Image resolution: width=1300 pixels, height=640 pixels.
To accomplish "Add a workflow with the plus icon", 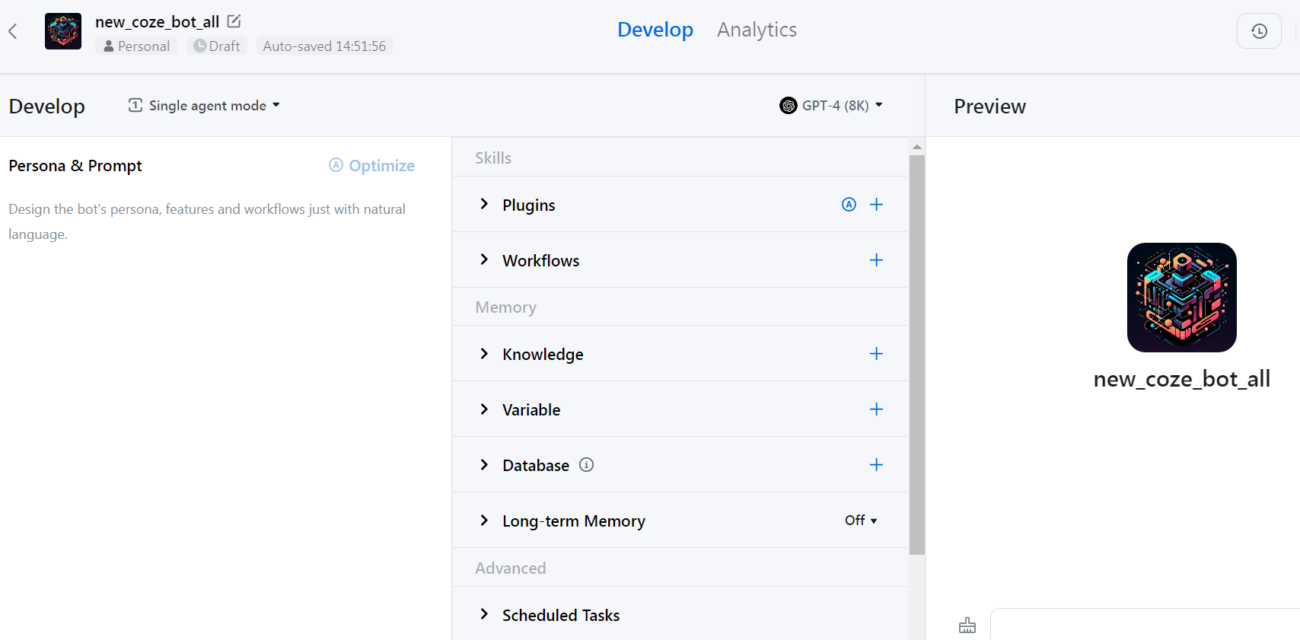I will point(876,260).
